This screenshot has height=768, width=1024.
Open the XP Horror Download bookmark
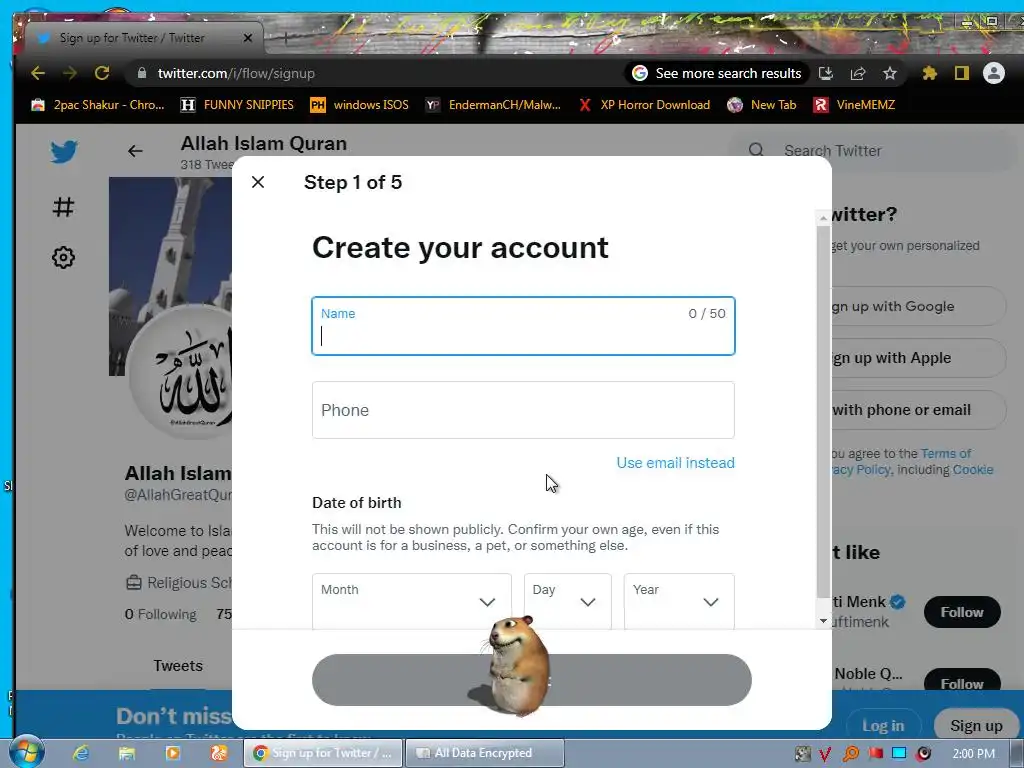tap(644, 104)
